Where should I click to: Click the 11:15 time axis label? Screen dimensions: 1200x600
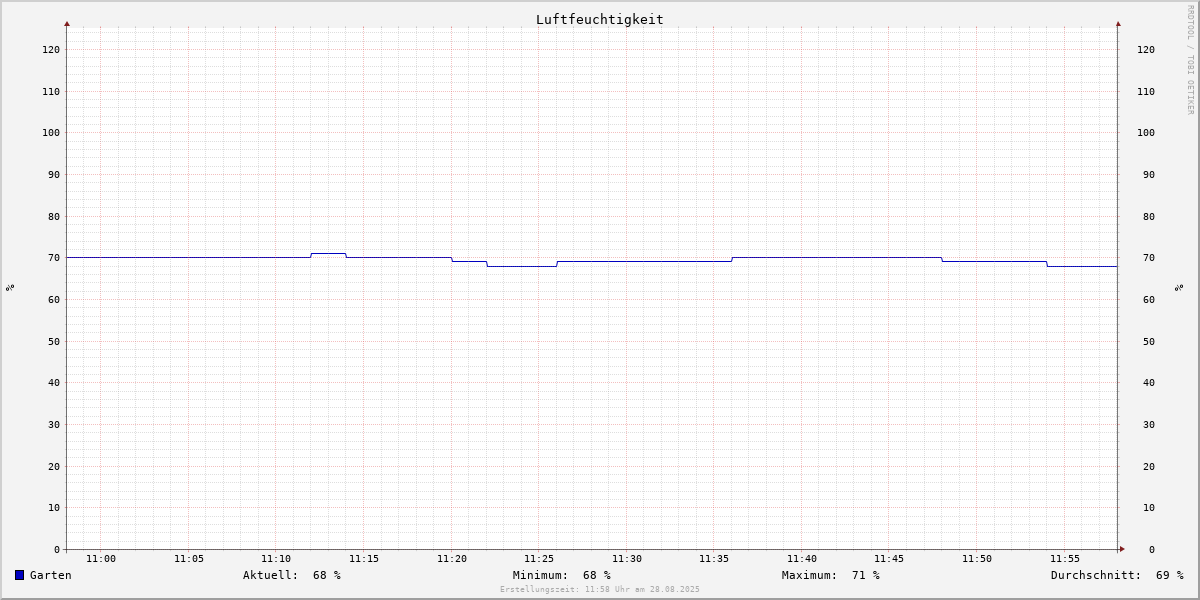coord(364,559)
